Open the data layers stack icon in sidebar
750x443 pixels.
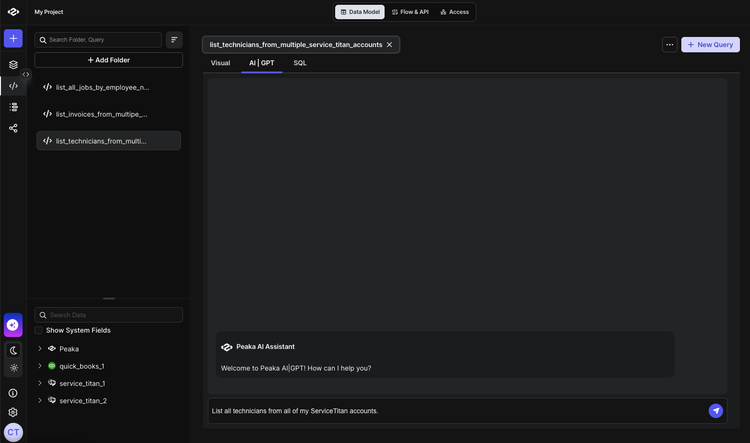click(x=13, y=65)
